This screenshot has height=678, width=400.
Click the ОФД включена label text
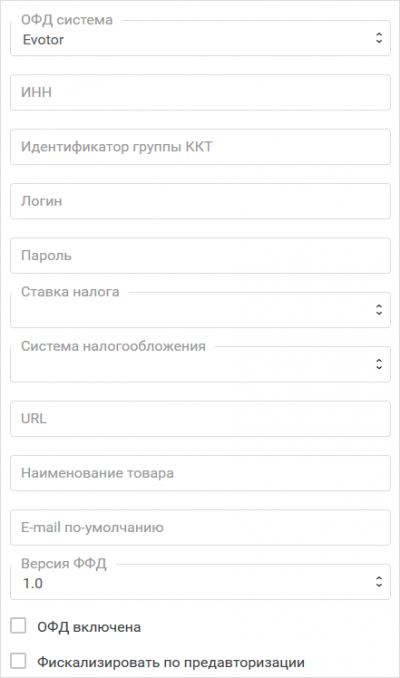(89, 627)
